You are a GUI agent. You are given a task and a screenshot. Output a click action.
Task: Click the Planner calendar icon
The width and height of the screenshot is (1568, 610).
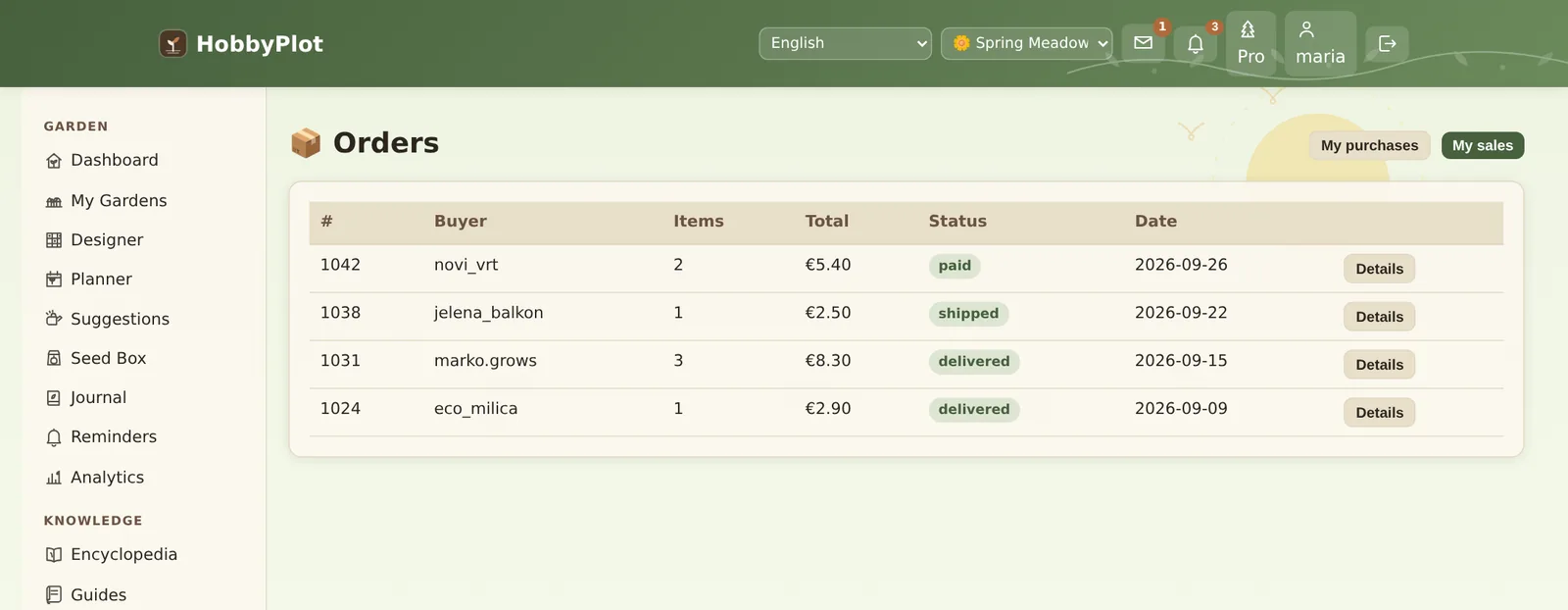pos(54,280)
